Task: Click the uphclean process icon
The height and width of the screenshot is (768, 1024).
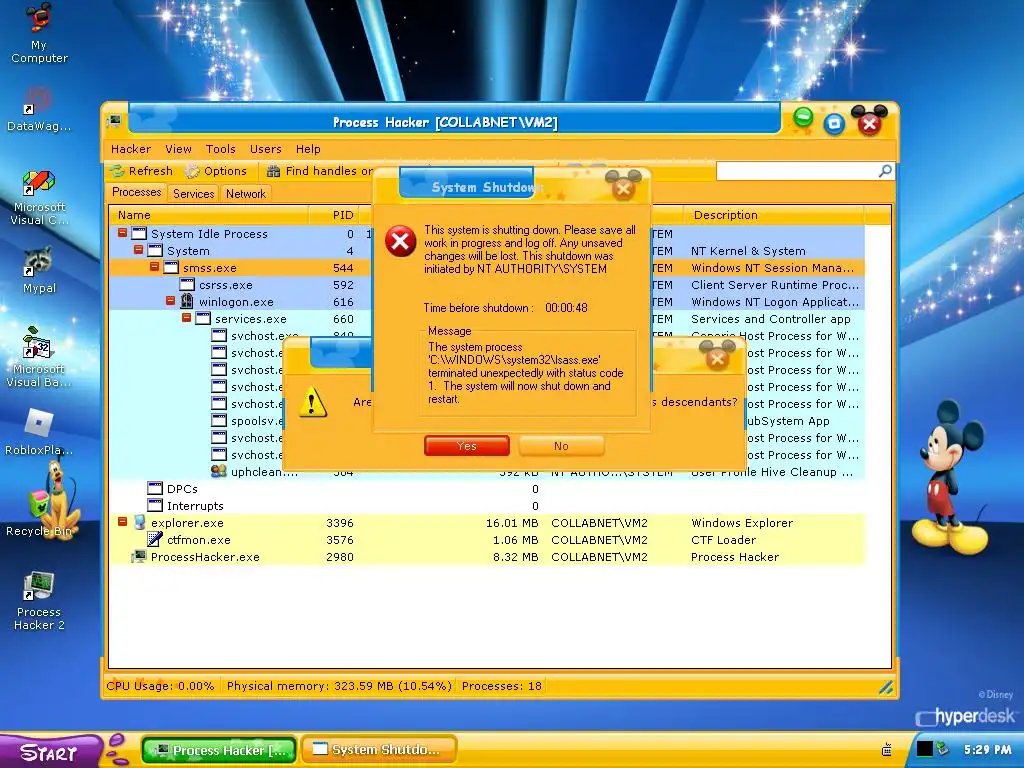Action: pyautogui.click(x=219, y=471)
